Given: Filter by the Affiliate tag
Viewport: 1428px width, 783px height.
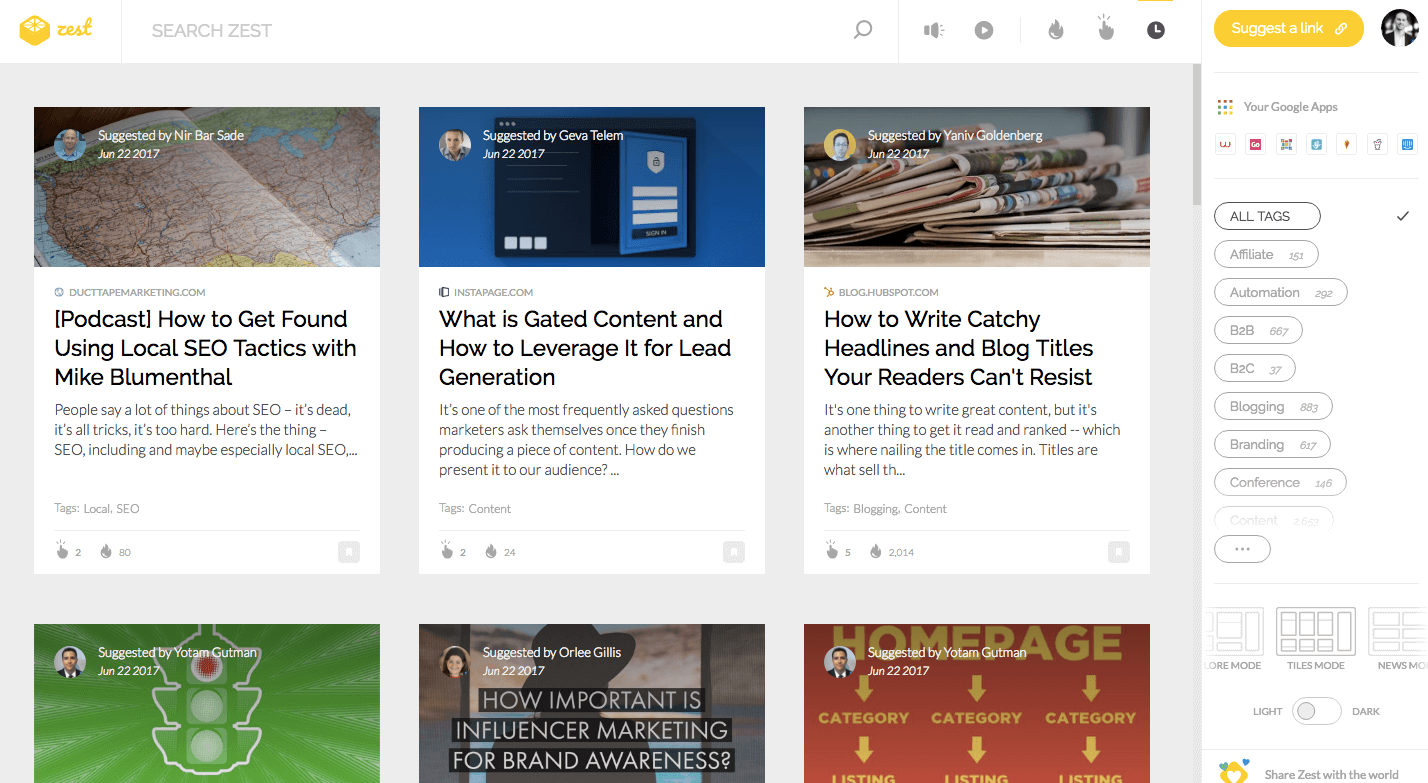Looking at the screenshot, I should click(1266, 254).
